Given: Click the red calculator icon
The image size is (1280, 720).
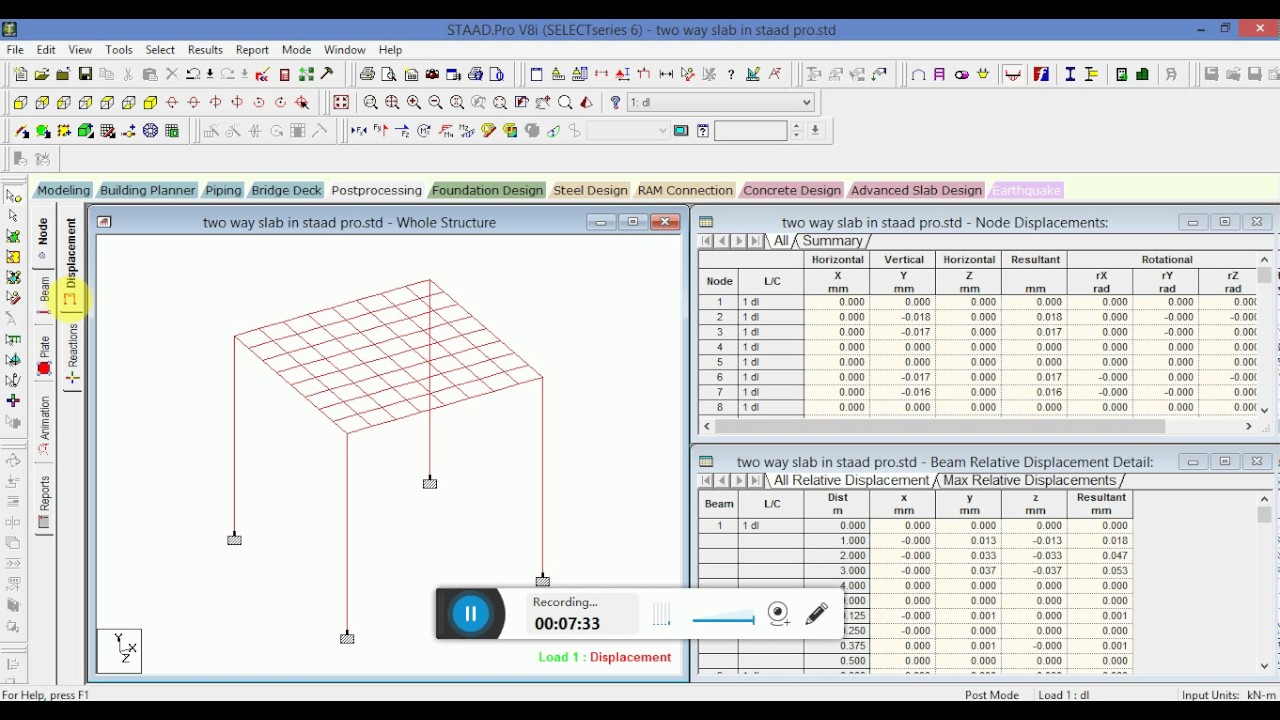Looking at the screenshot, I should tap(284, 74).
